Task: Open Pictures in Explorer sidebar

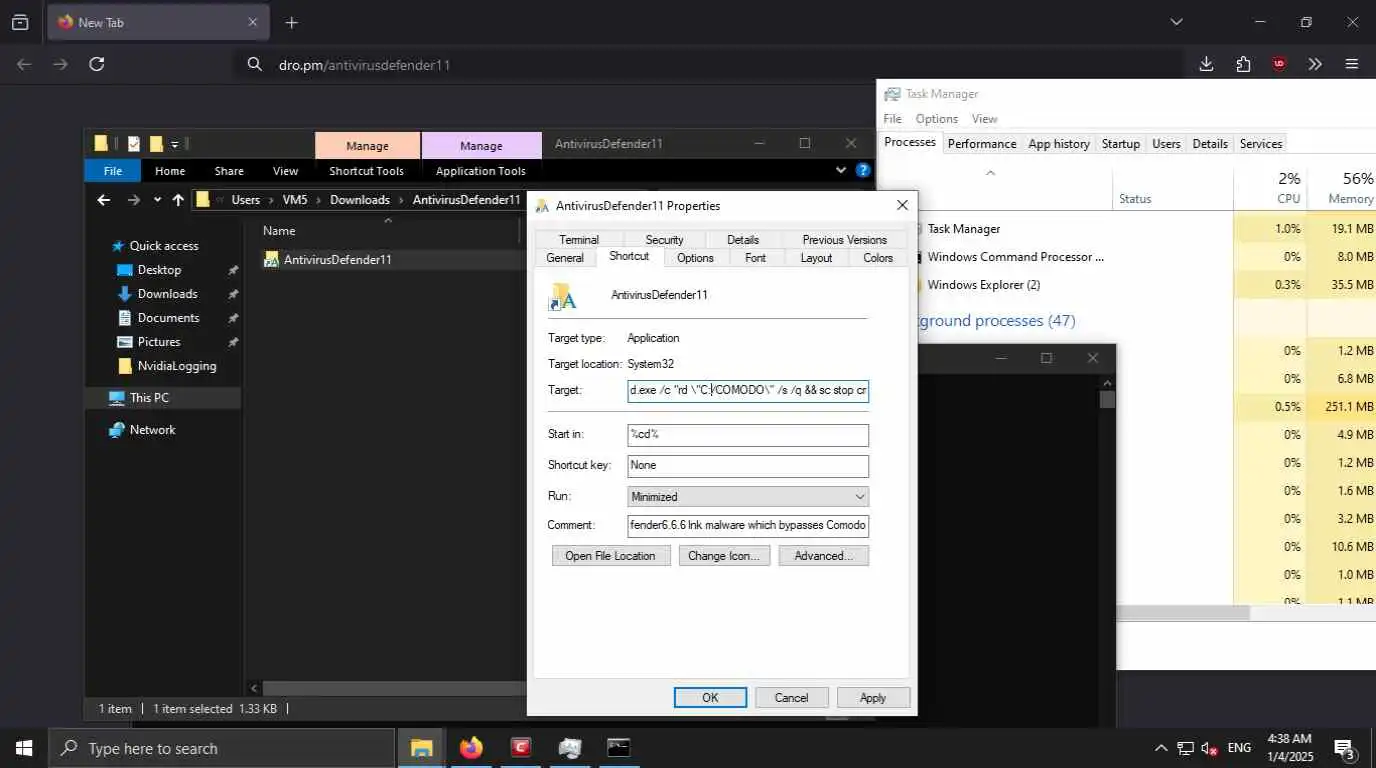Action: coord(159,342)
